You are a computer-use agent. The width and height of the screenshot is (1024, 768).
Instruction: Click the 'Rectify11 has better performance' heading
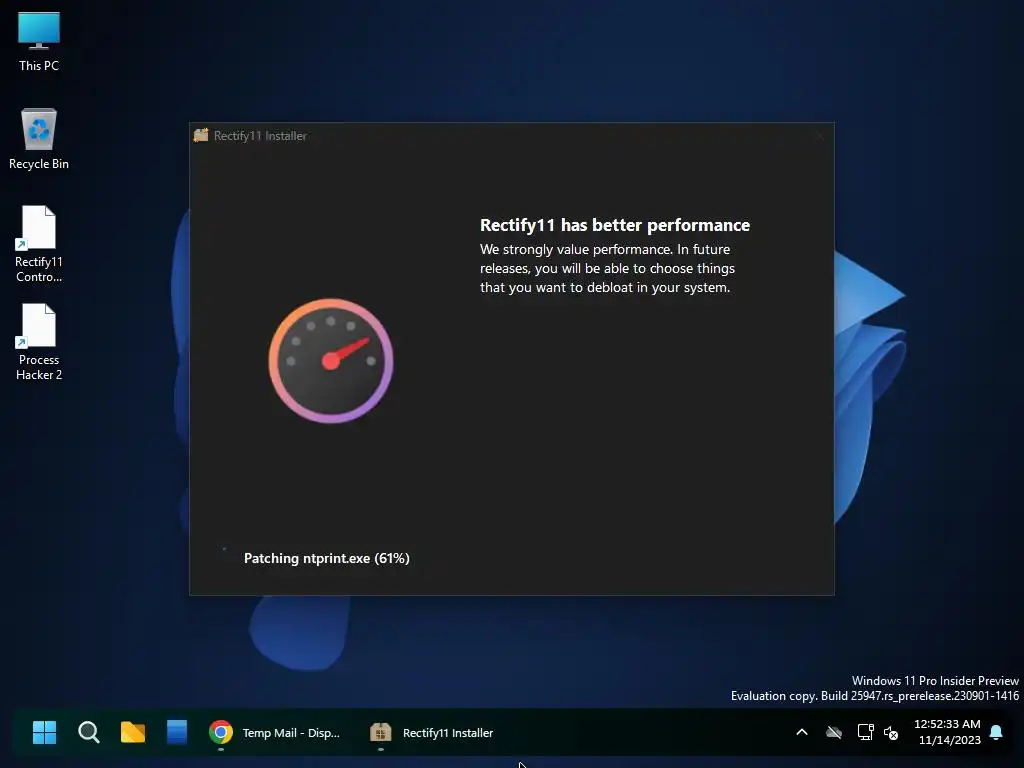pos(615,225)
